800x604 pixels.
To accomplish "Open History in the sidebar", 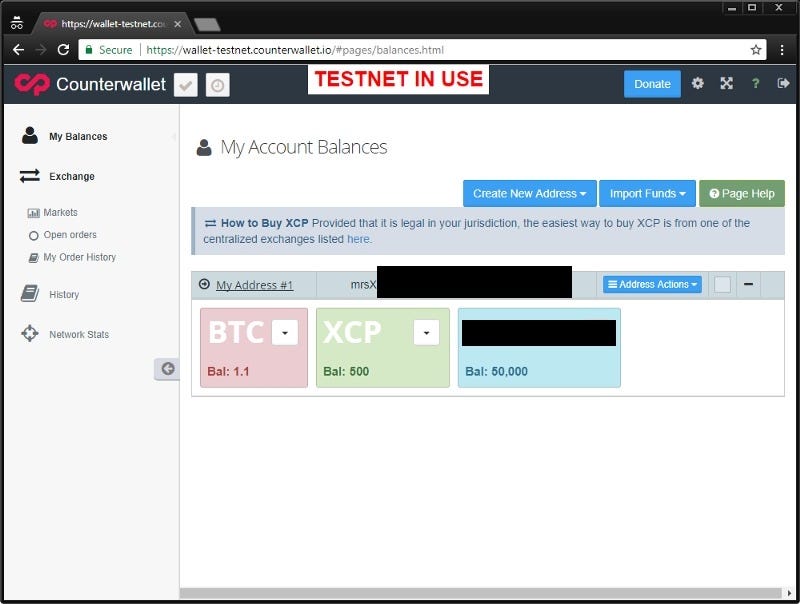I will click(x=64, y=294).
